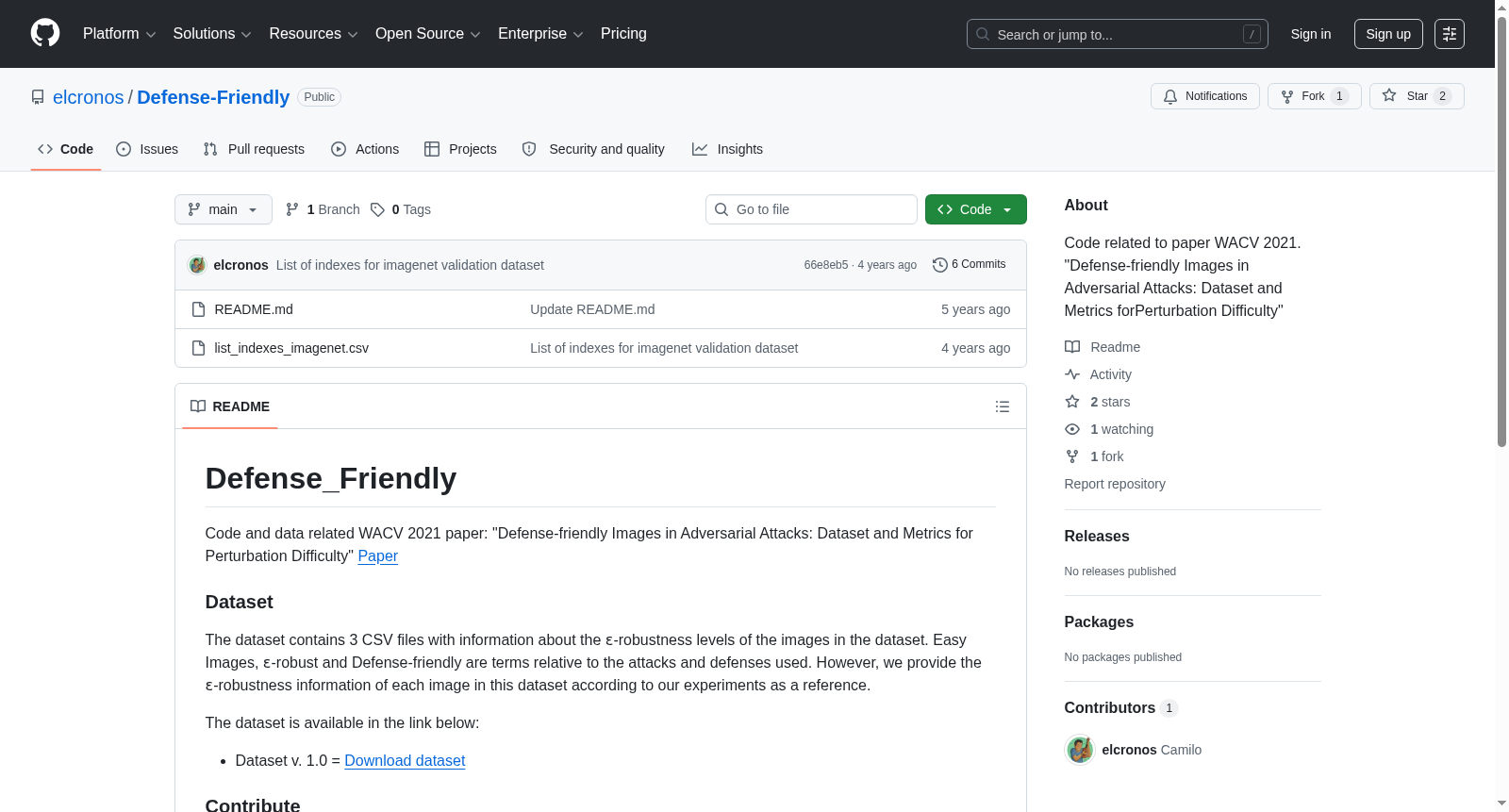Open the green Code dropdown button
The image size is (1509, 812).
976,209
